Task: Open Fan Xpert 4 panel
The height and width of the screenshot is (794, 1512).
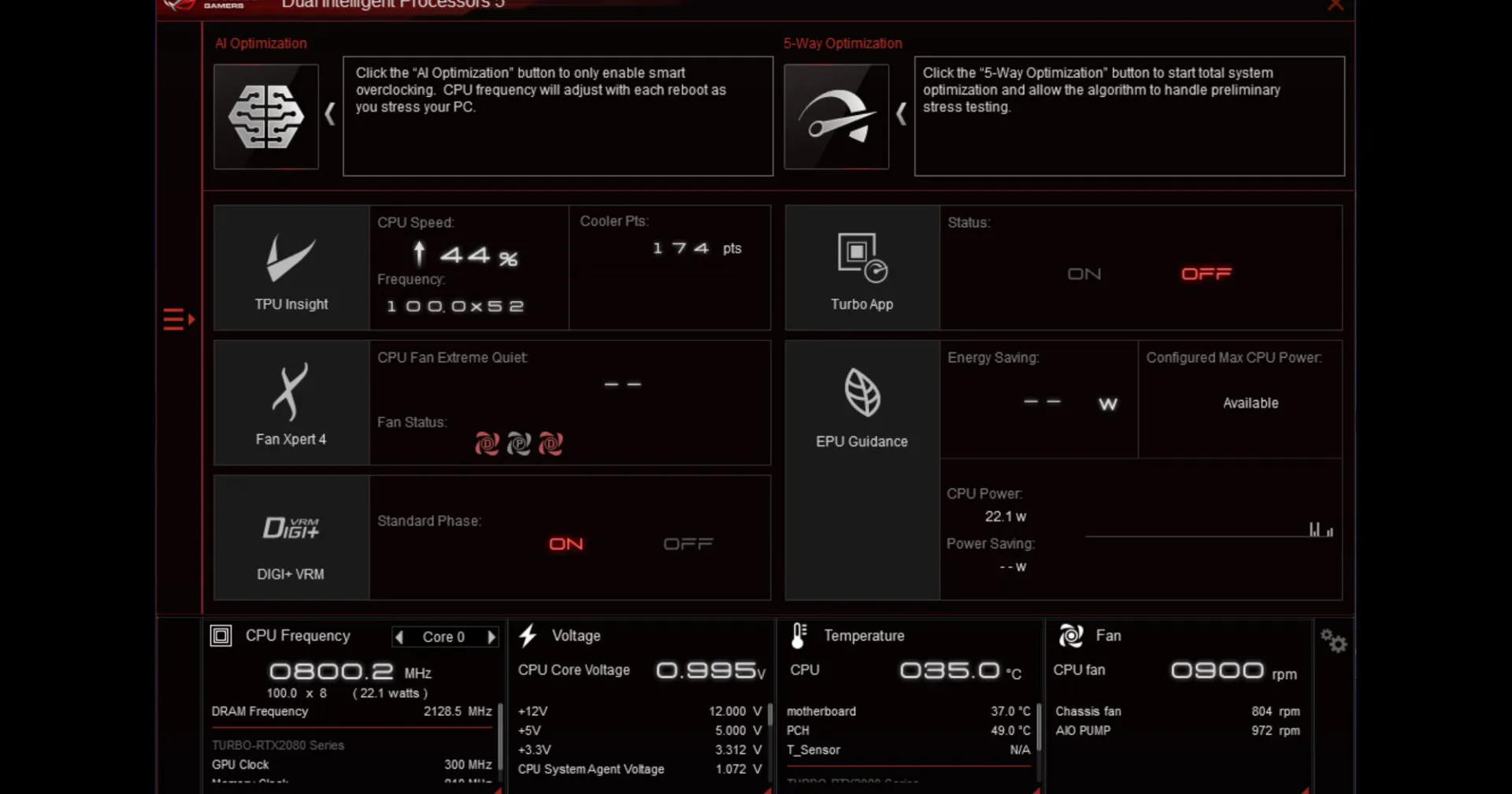Action: click(x=291, y=403)
